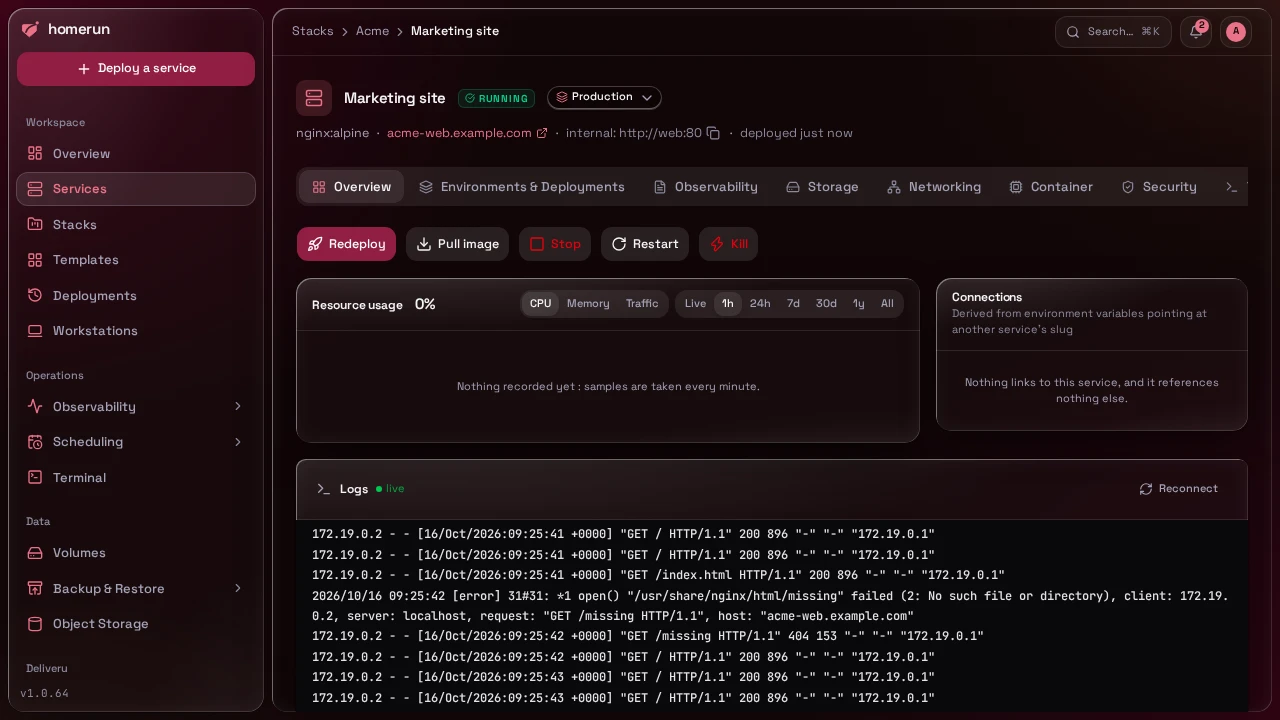Switch resource usage to Memory

[x=588, y=304]
